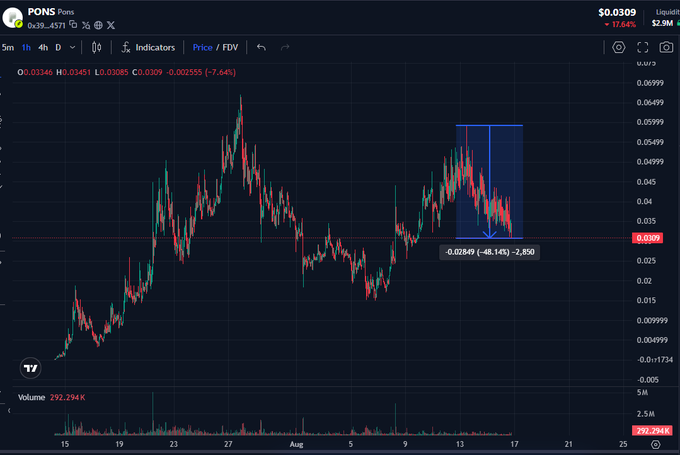This screenshot has width=680, height=455.
Task: Select the 5m timeframe
Action: 8,47
